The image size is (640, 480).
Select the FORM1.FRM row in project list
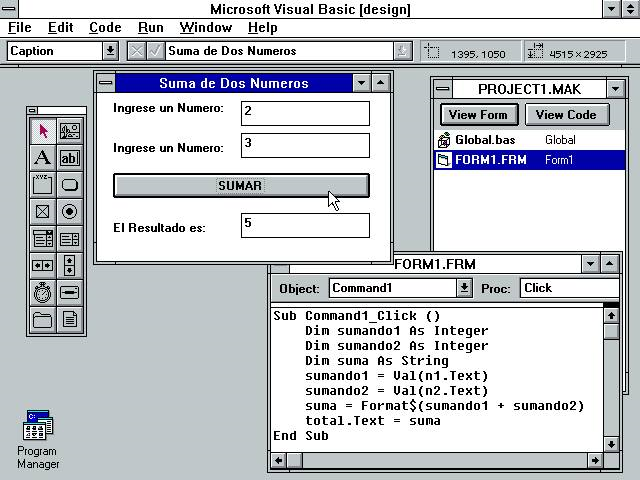point(529,160)
